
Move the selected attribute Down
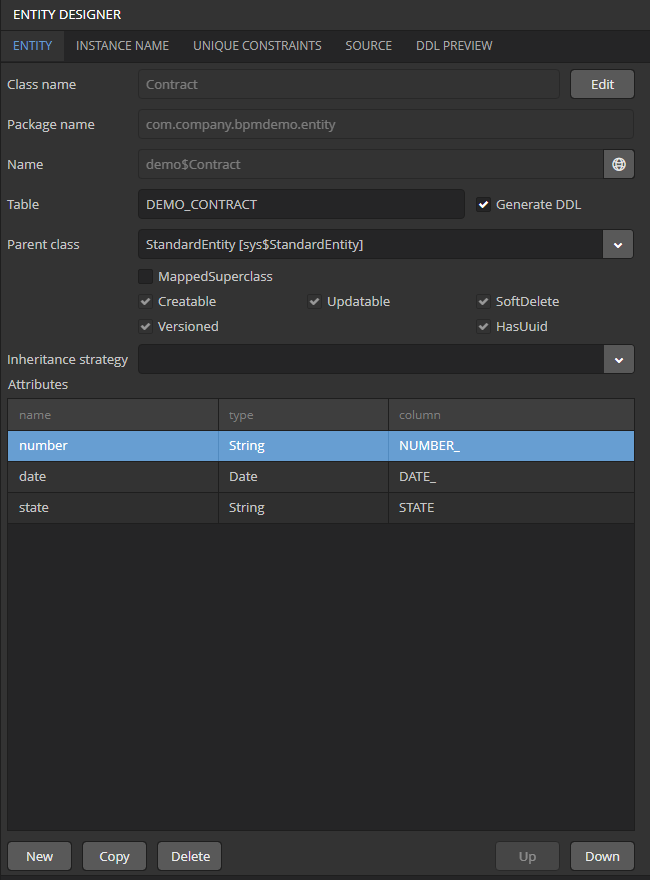coord(602,856)
